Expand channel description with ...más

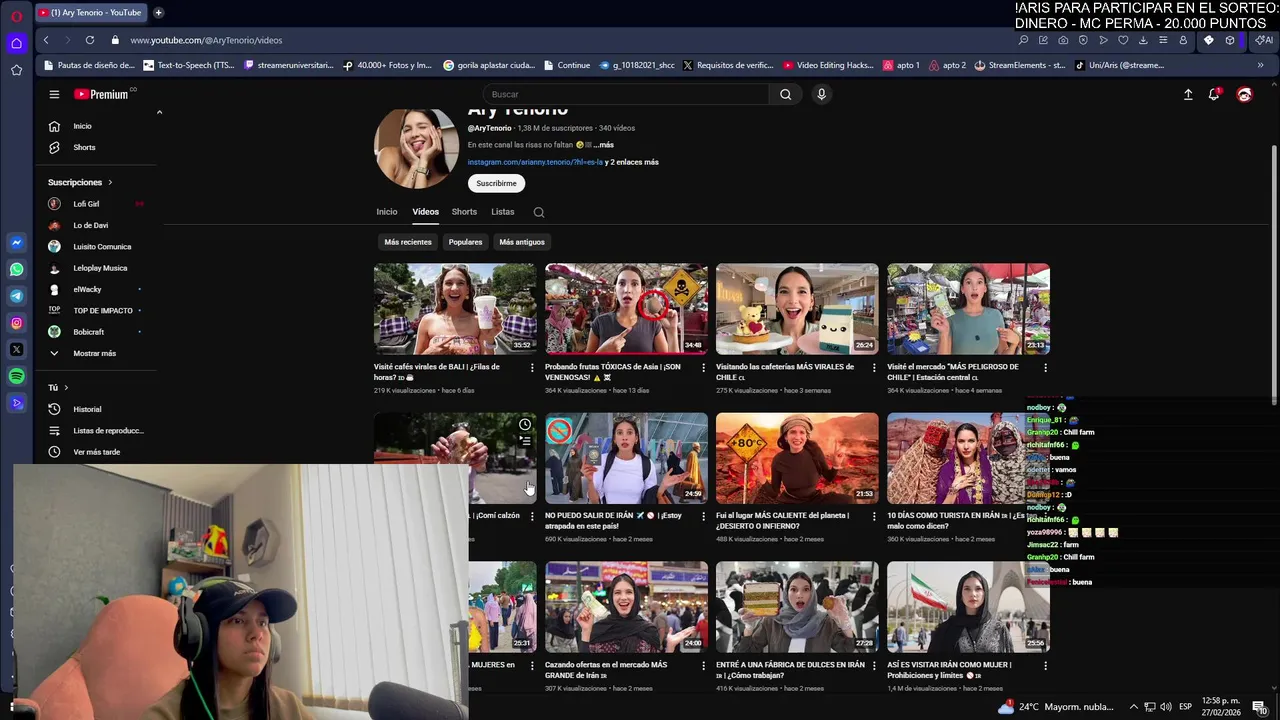coord(603,145)
